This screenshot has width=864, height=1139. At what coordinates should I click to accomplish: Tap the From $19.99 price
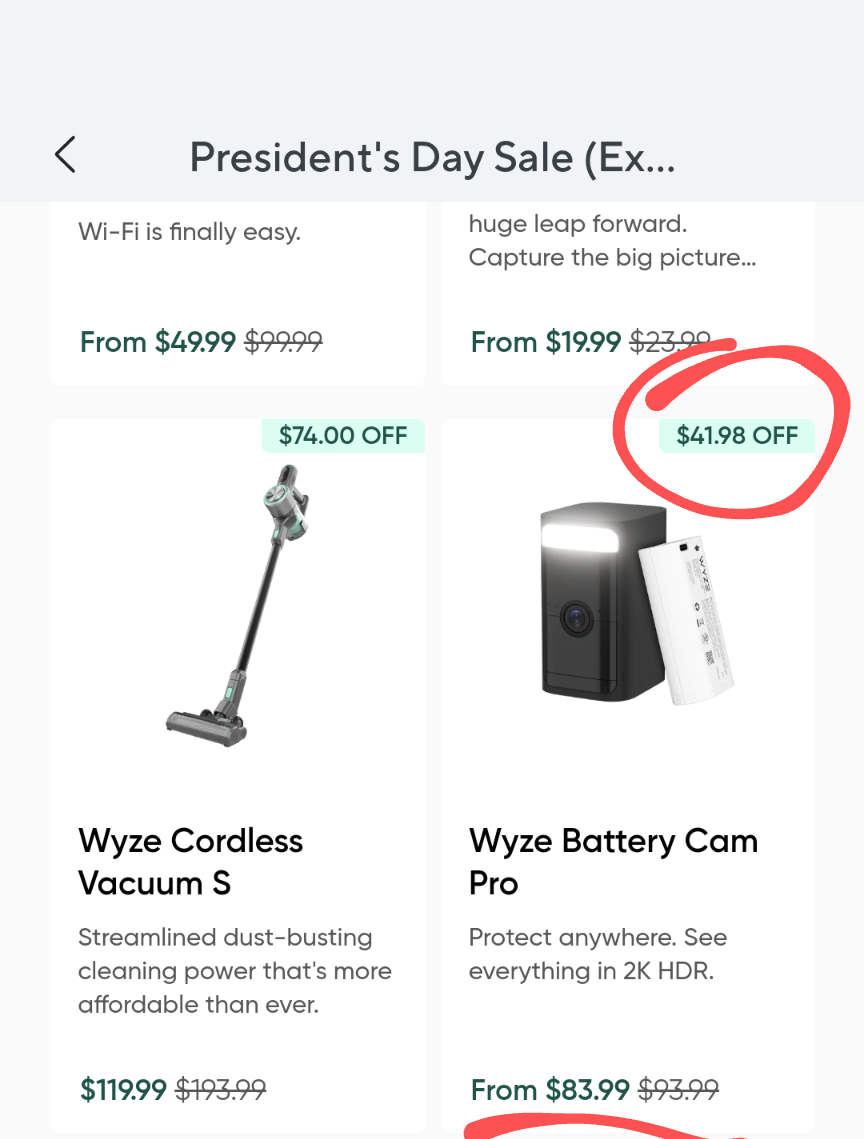(546, 342)
